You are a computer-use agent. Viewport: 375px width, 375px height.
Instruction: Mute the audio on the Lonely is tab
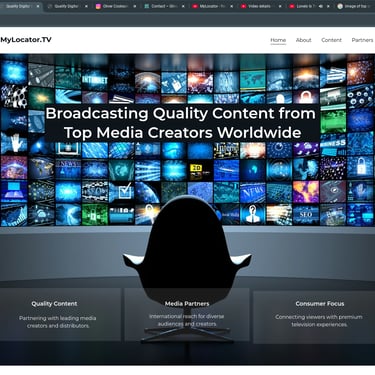click(x=321, y=6)
